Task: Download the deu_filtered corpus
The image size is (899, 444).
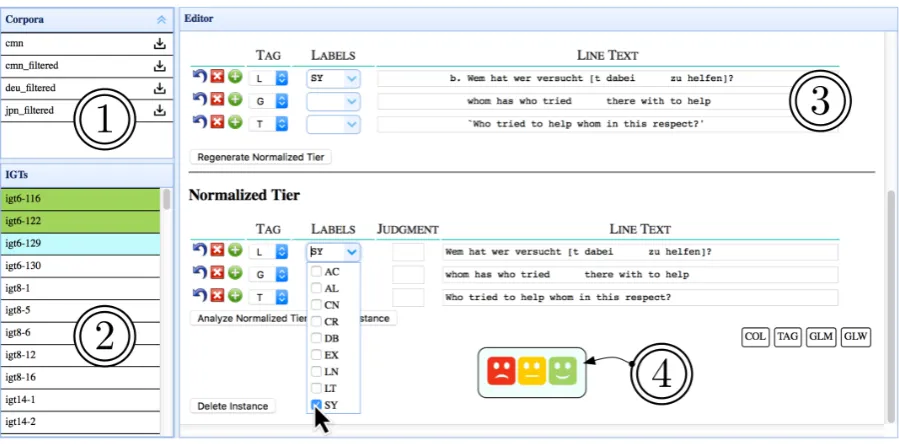Action: [x=159, y=88]
